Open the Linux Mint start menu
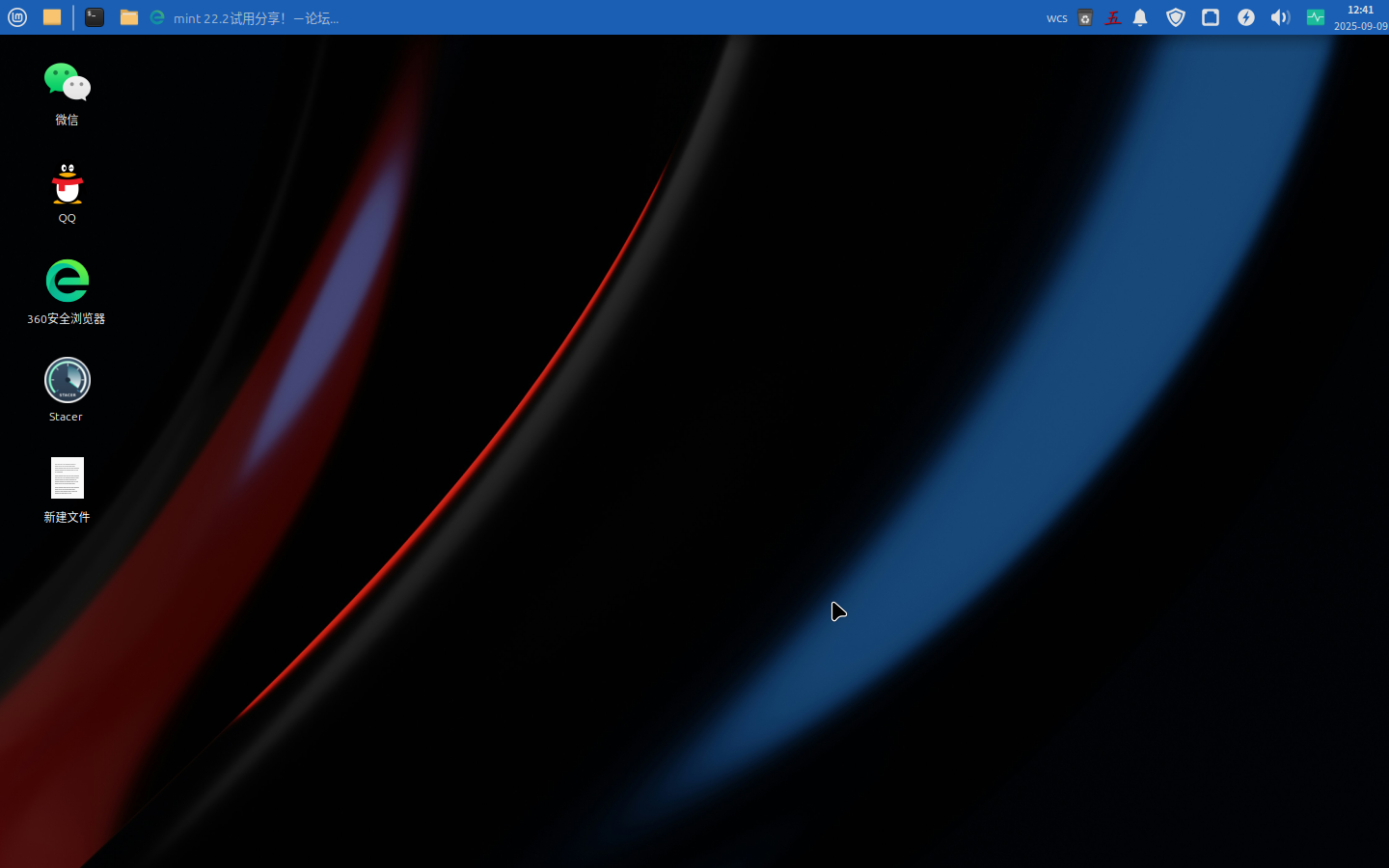 click(x=17, y=17)
